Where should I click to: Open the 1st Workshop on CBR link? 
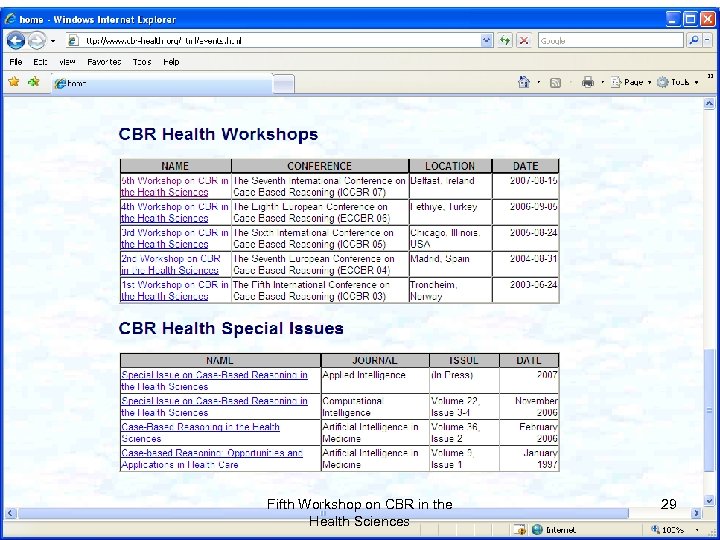[174, 290]
